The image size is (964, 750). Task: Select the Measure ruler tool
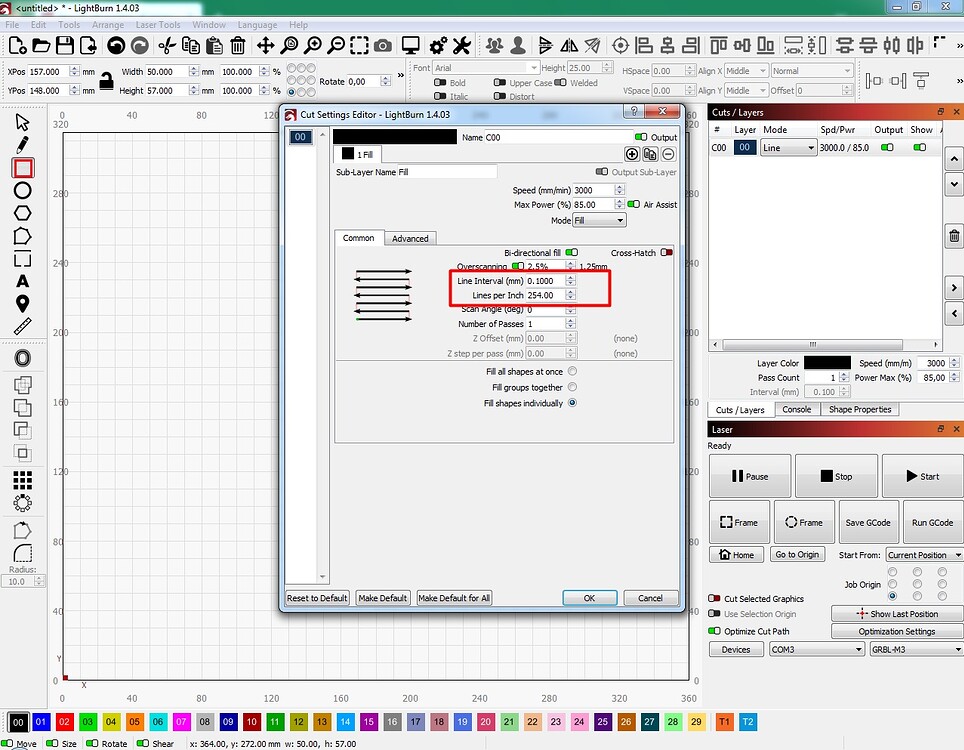pyautogui.click(x=23, y=326)
